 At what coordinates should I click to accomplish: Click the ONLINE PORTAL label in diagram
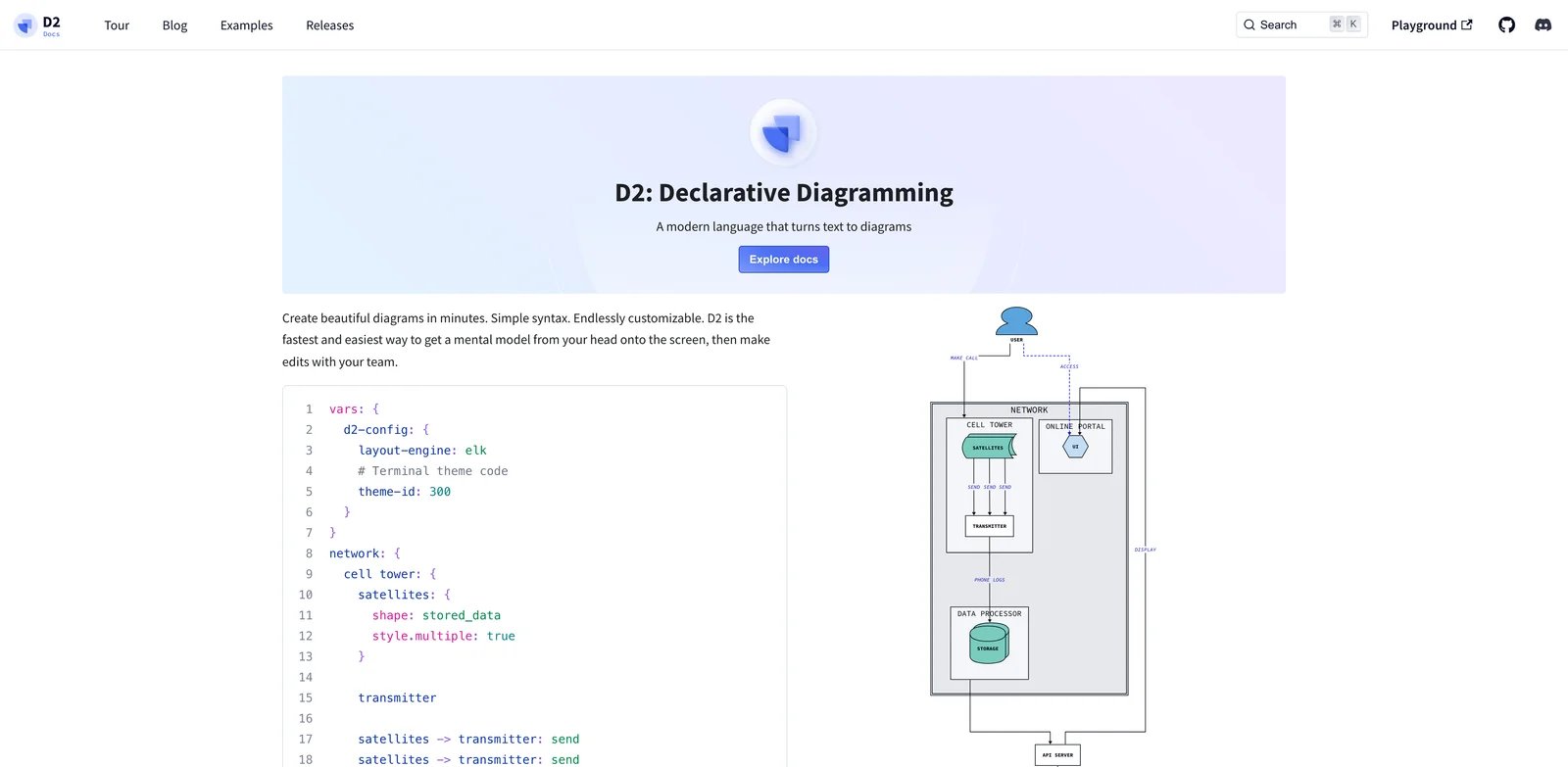pos(1075,426)
